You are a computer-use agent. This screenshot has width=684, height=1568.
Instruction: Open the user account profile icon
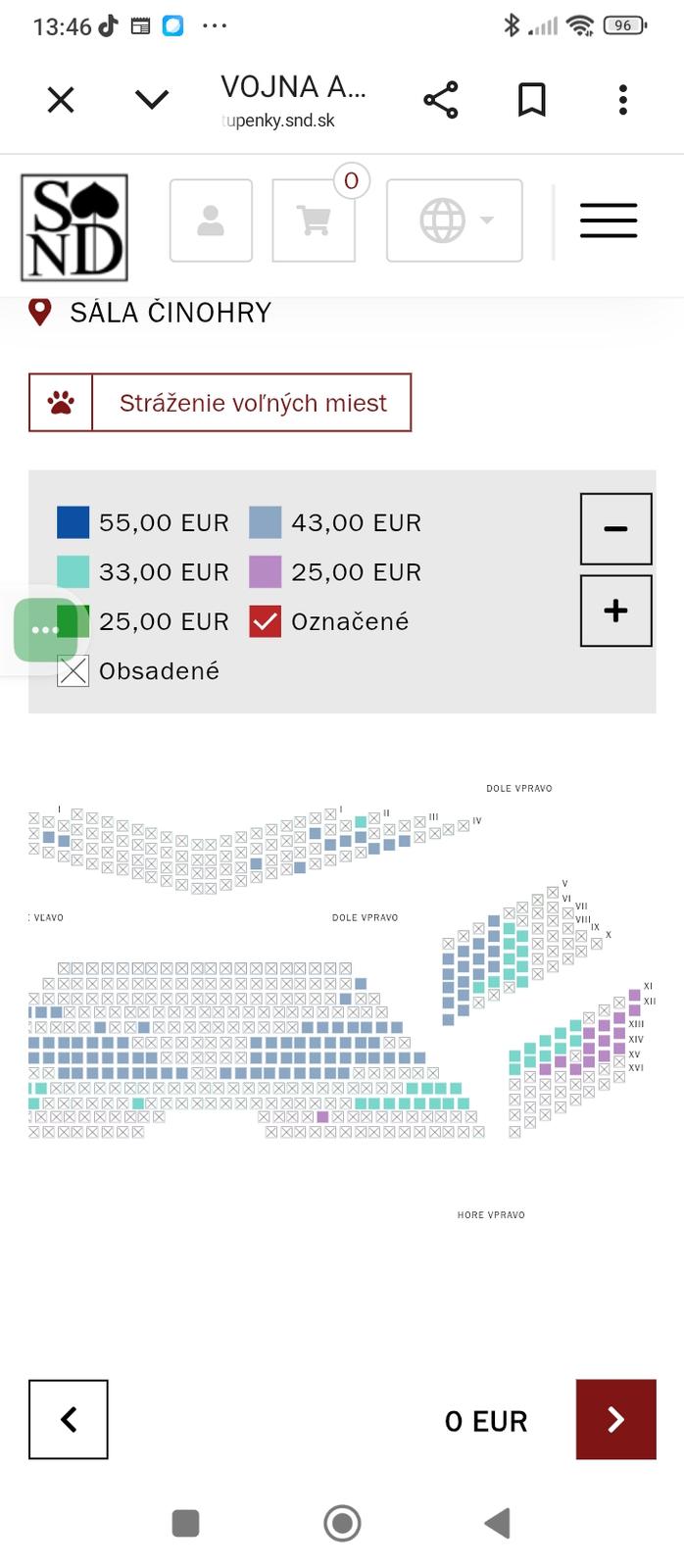[x=211, y=220]
